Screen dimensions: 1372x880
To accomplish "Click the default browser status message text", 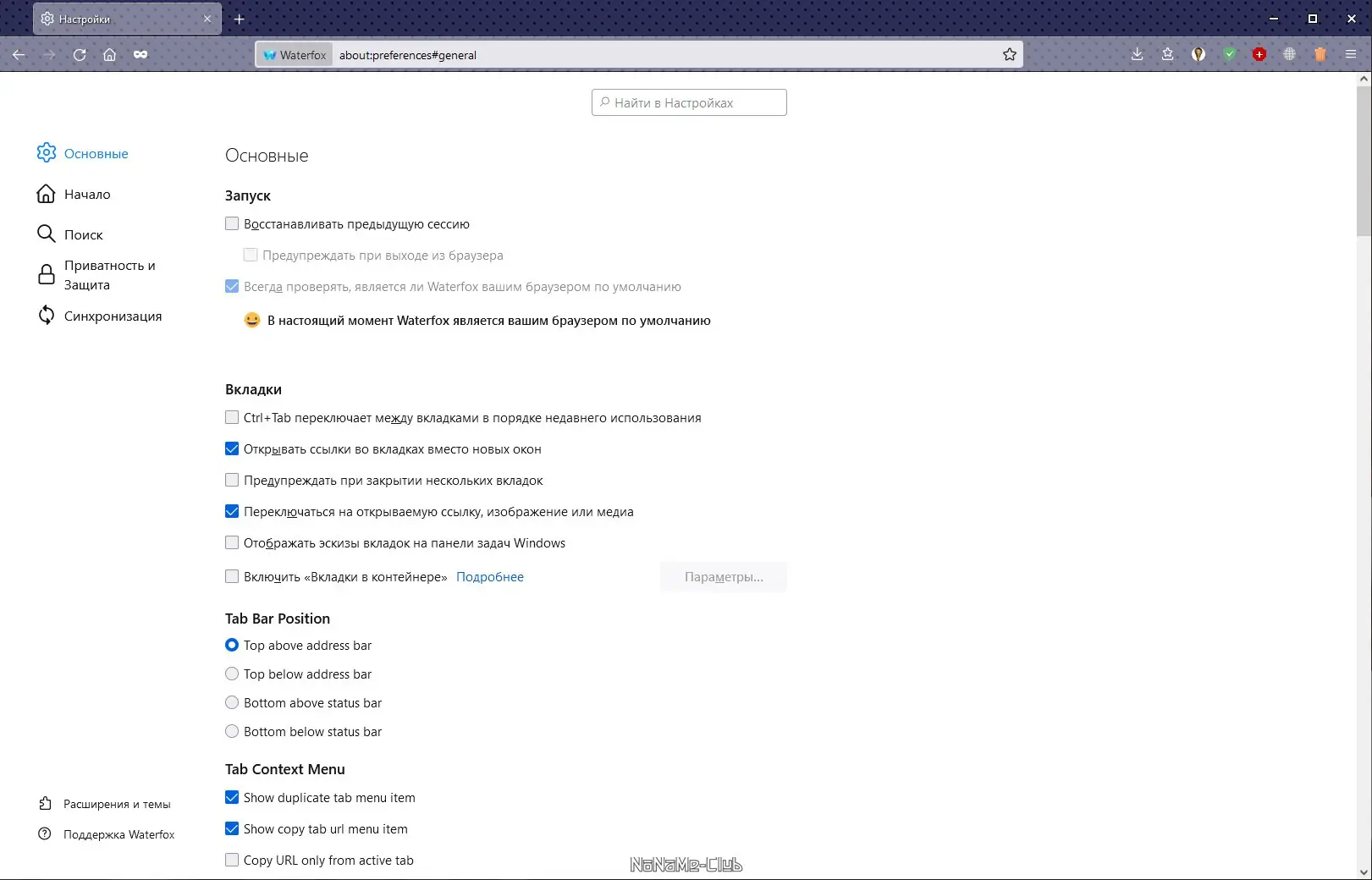I will pos(489,321).
